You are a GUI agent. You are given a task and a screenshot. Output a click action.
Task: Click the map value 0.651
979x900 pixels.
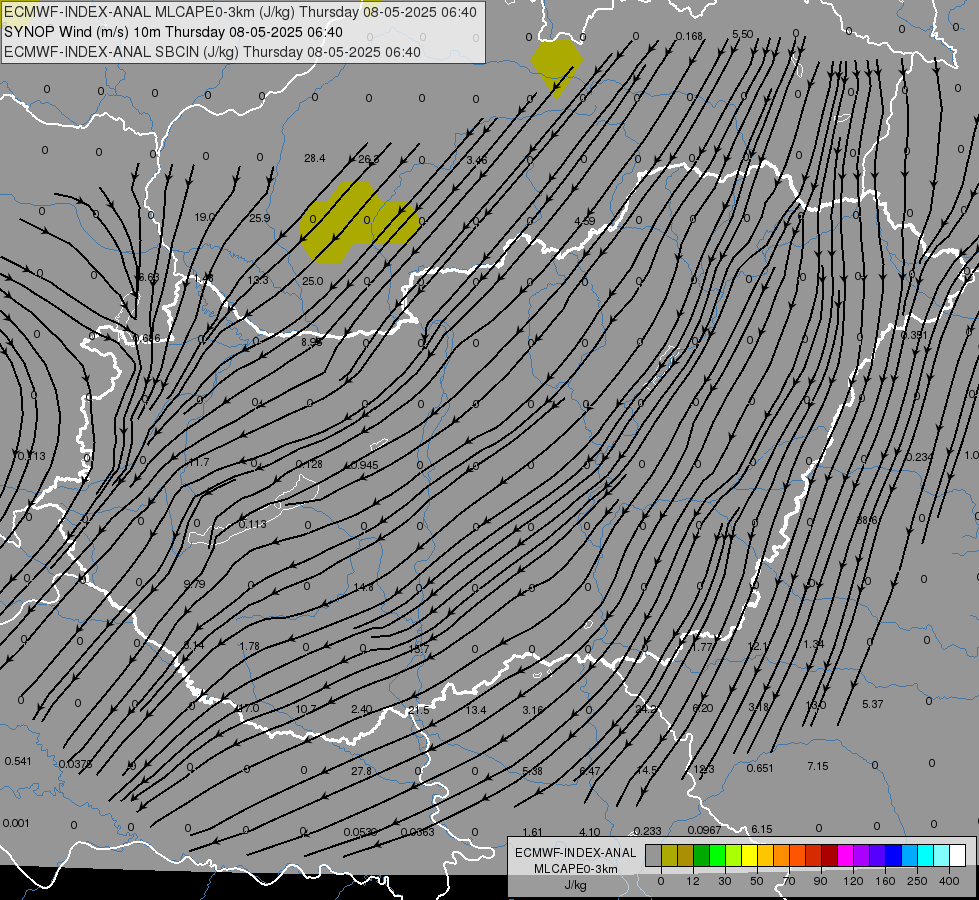point(760,768)
